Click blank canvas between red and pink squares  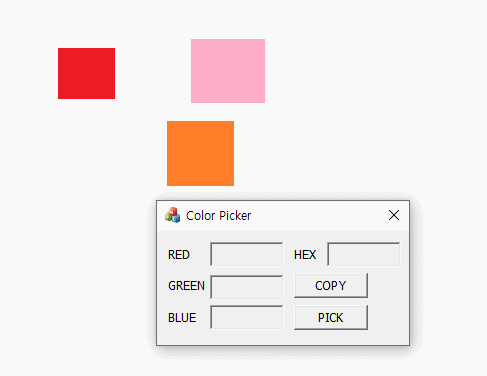(x=153, y=72)
